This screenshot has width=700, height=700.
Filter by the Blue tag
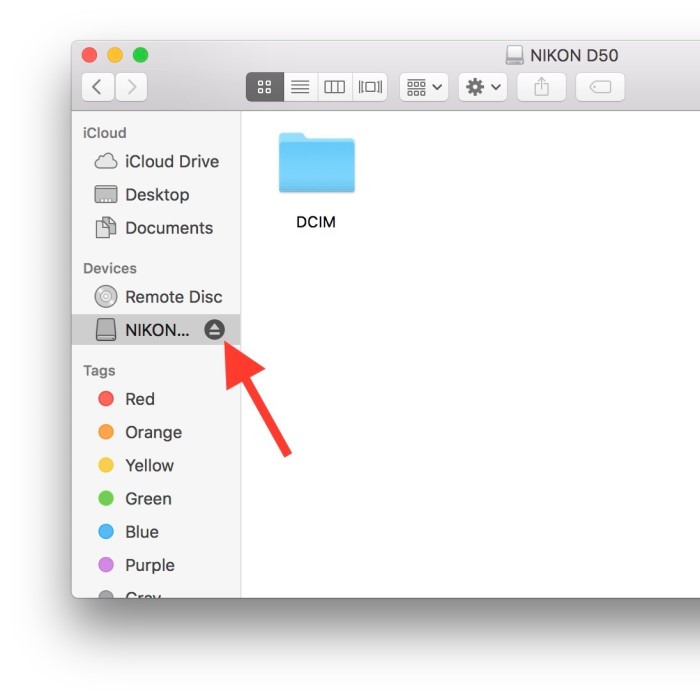point(156,532)
